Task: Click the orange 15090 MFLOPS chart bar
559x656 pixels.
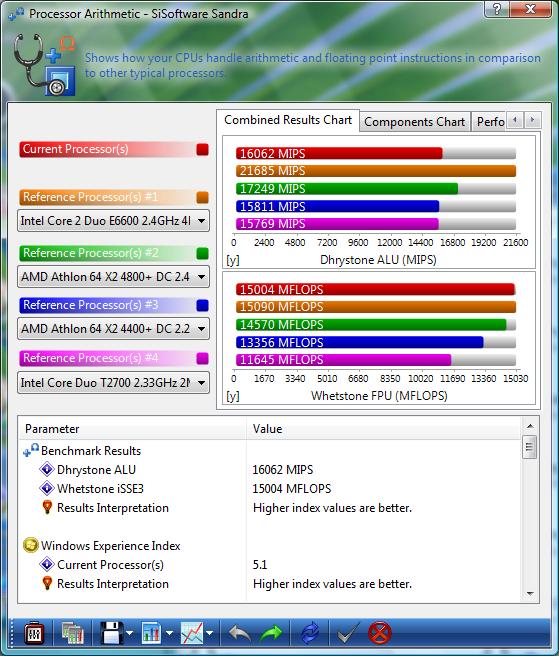Action: pyautogui.click(x=376, y=307)
